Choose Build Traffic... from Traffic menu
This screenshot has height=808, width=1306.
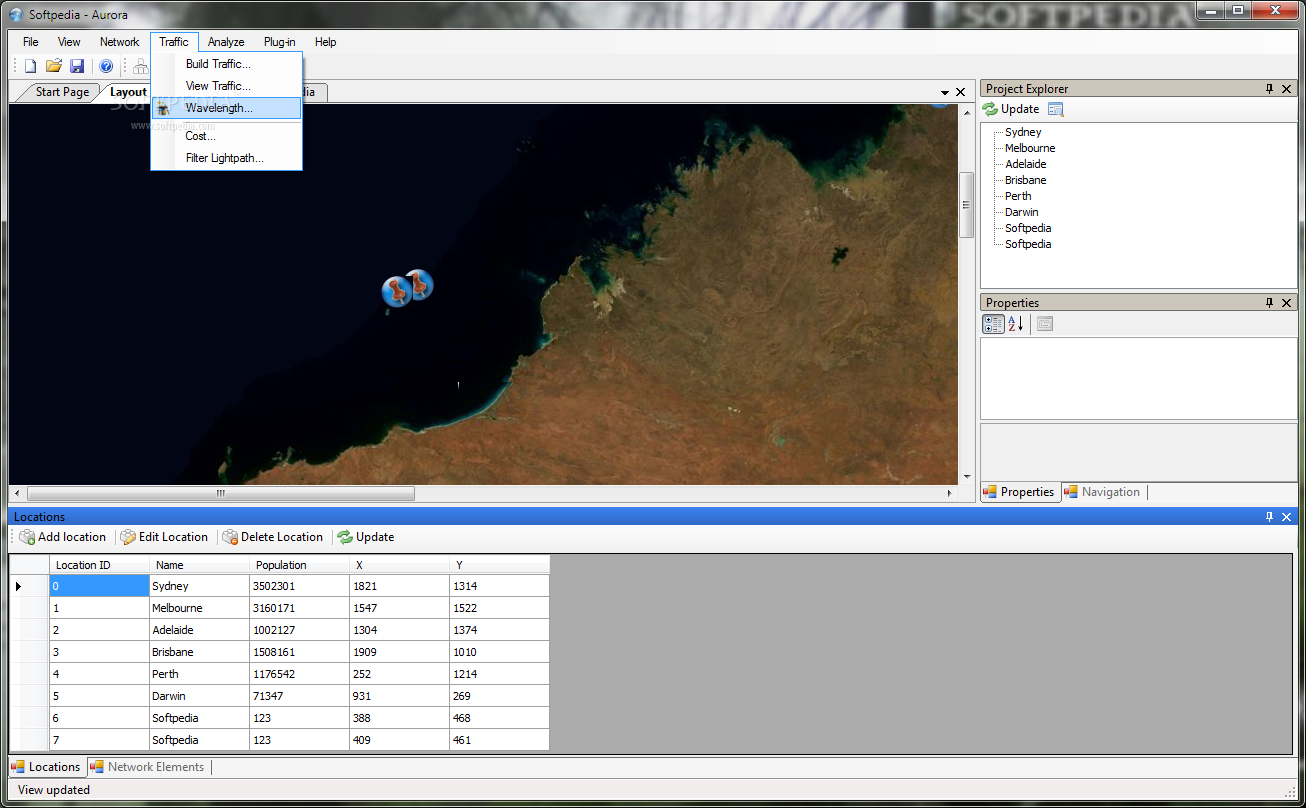click(226, 64)
